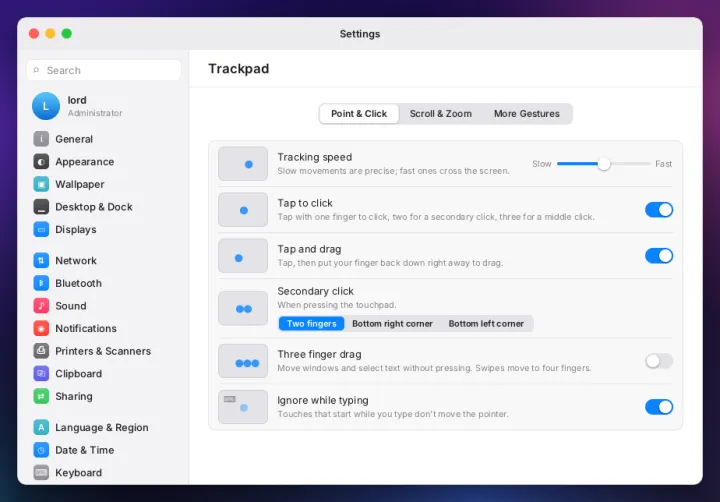720x502 pixels.
Task: Open Wallpaper settings icon
Action: [x=41, y=184]
